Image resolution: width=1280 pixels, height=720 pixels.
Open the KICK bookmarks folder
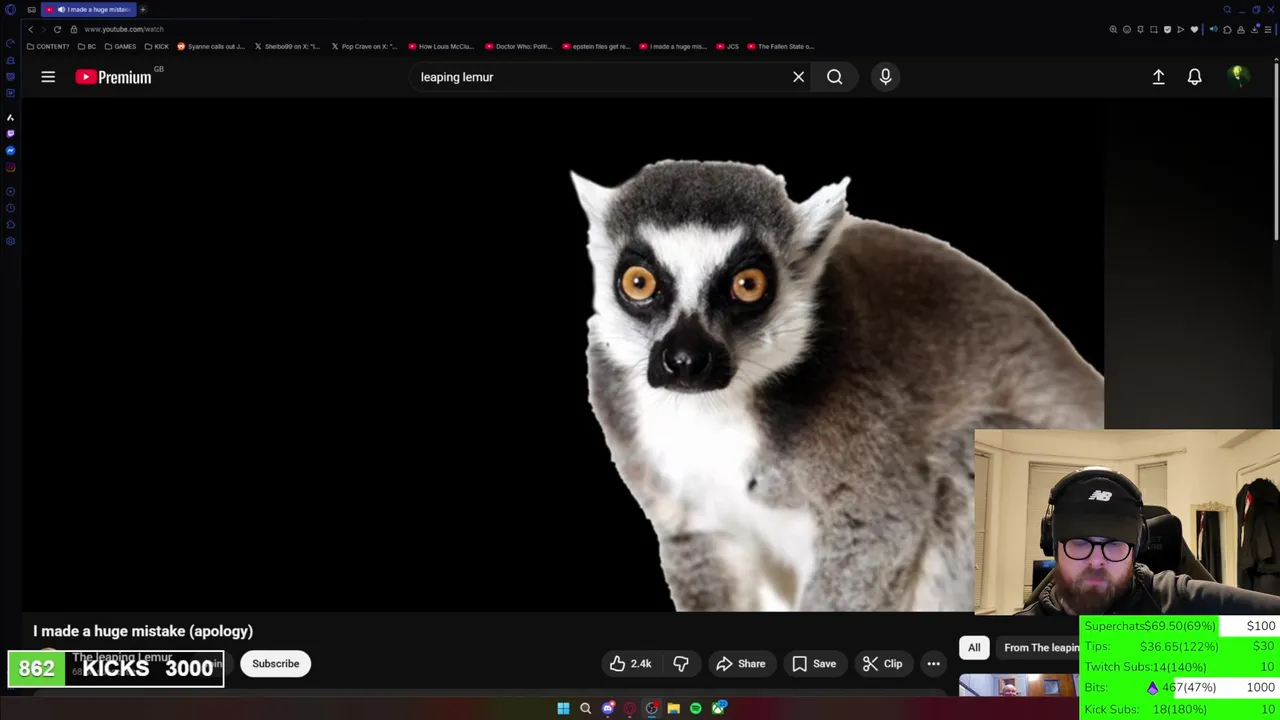coord(156,46)
